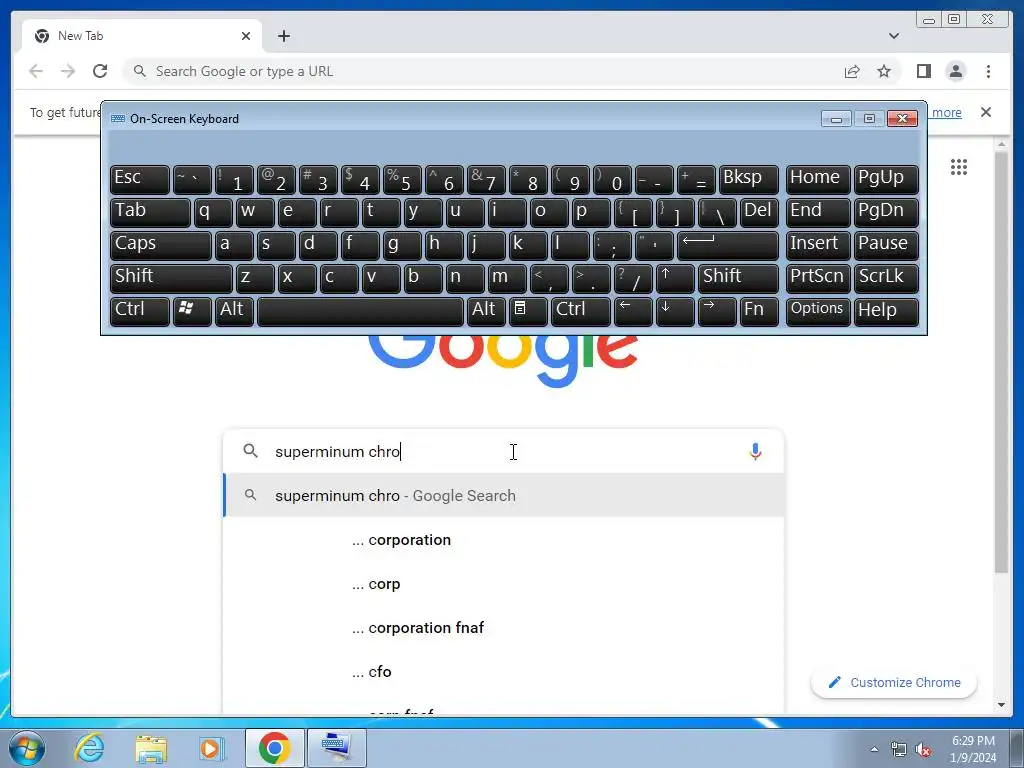Dismiss the Chrome update info bar
This screenshot has width=1024, height=768.
click(x=985, y=112)
